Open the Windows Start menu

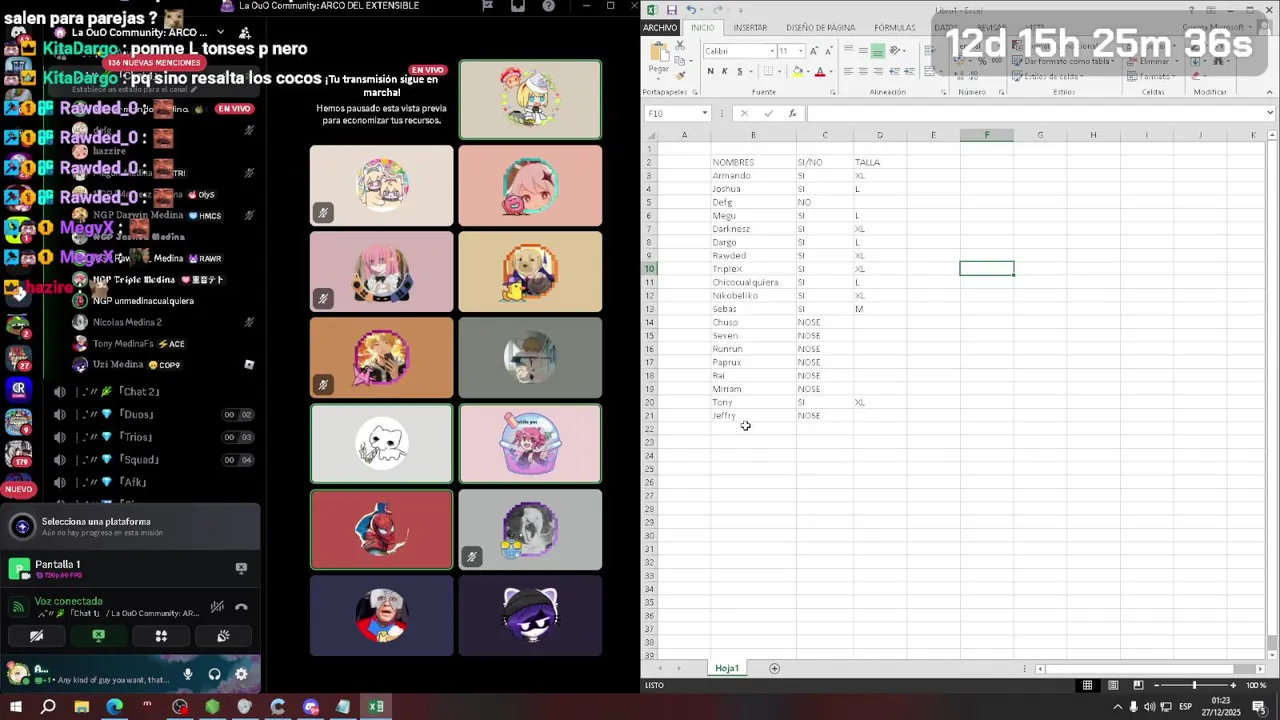tap(16, 707)
